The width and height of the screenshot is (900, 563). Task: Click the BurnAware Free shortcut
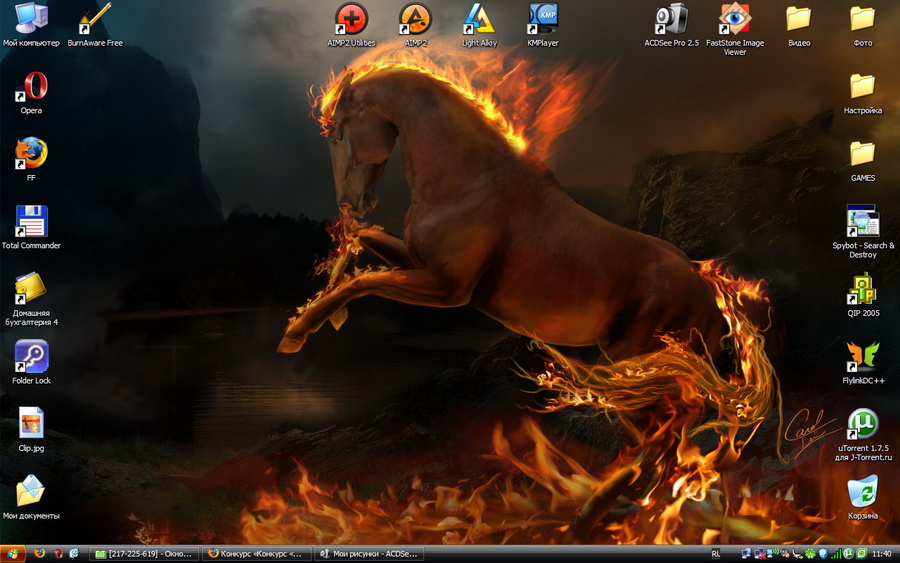click(95, 19)
